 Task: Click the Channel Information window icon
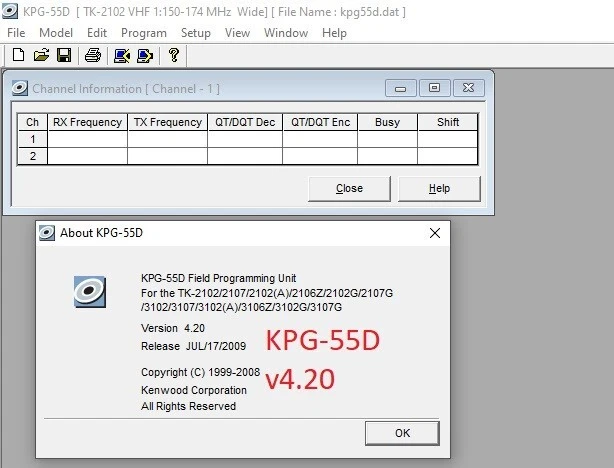pos(20,88)
